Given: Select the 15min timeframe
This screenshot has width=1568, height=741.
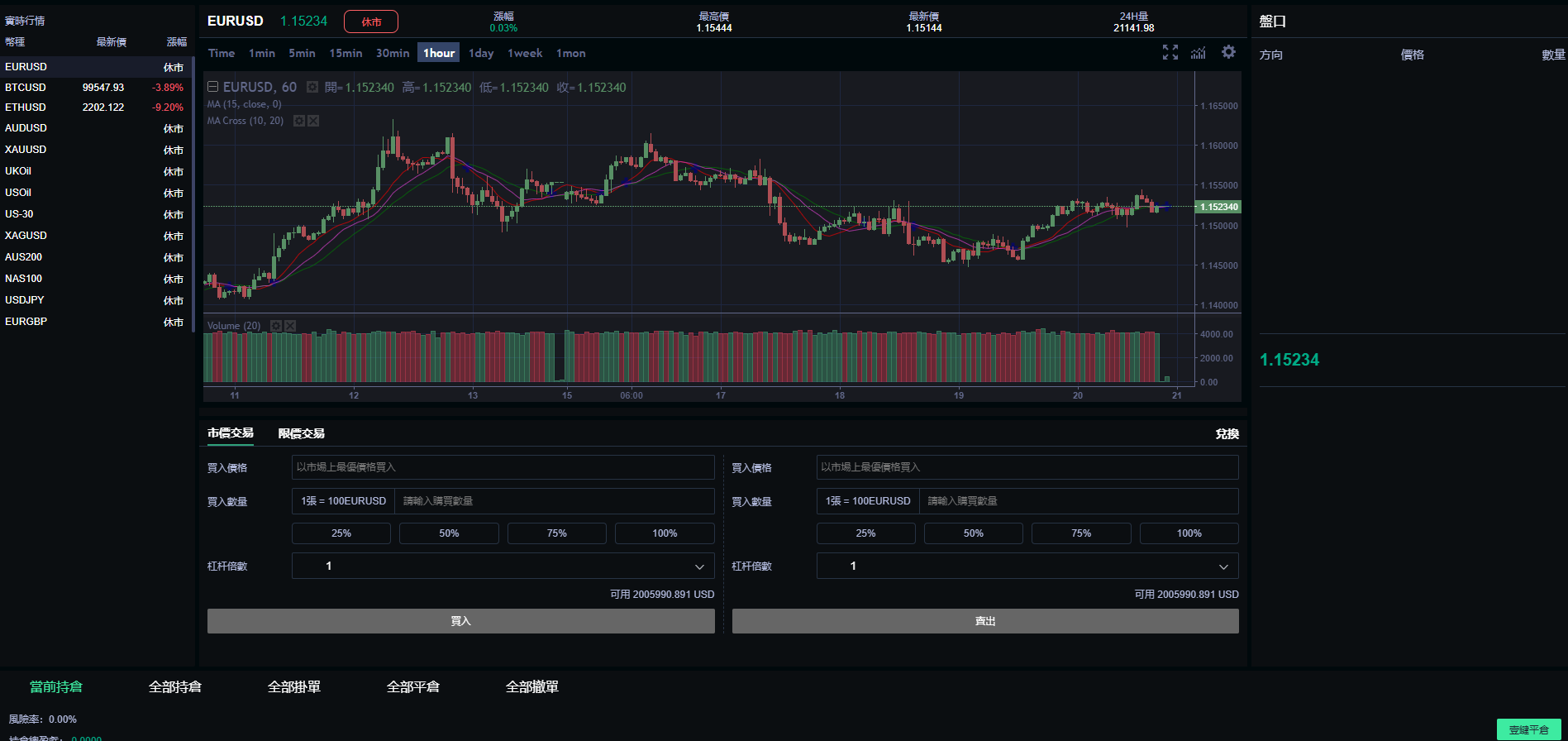Looking at the screenshot, I should click(346, 53).
